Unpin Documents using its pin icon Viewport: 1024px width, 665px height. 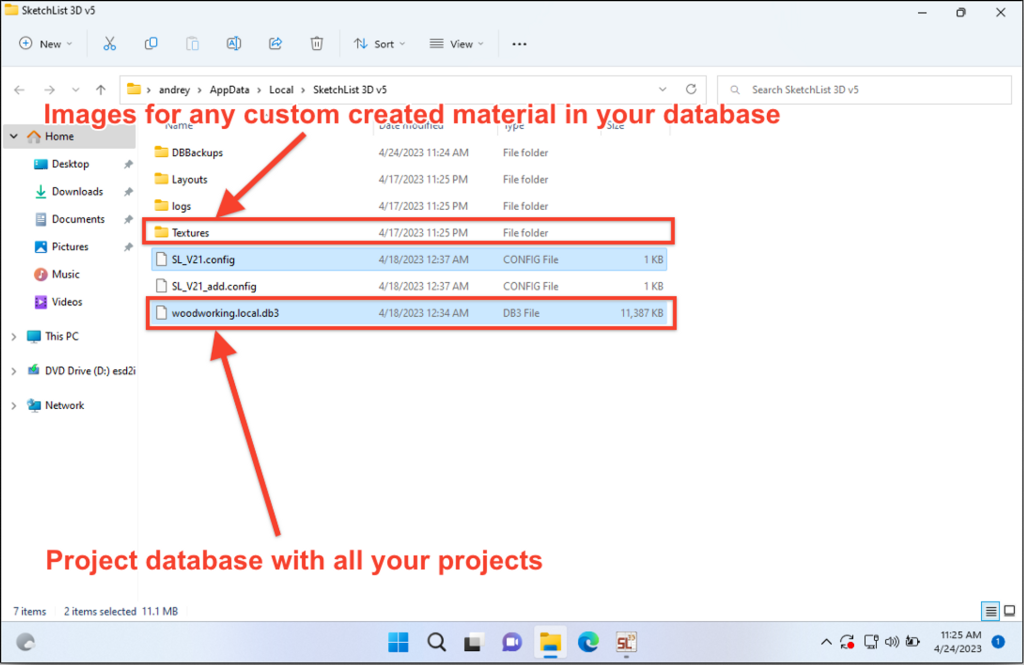point(129,219)
